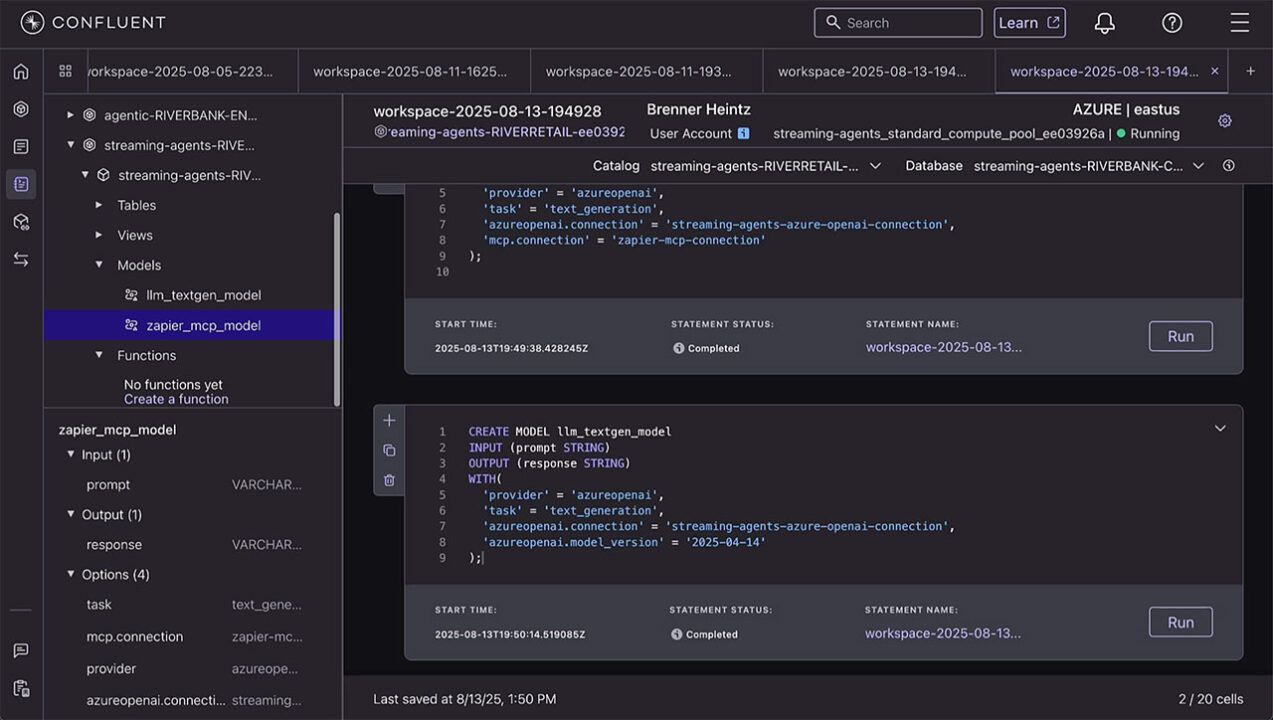Click the duplicate cell icon beside the SQL cell
Viewport: 1273px width, 720px height.
point(389,450)
